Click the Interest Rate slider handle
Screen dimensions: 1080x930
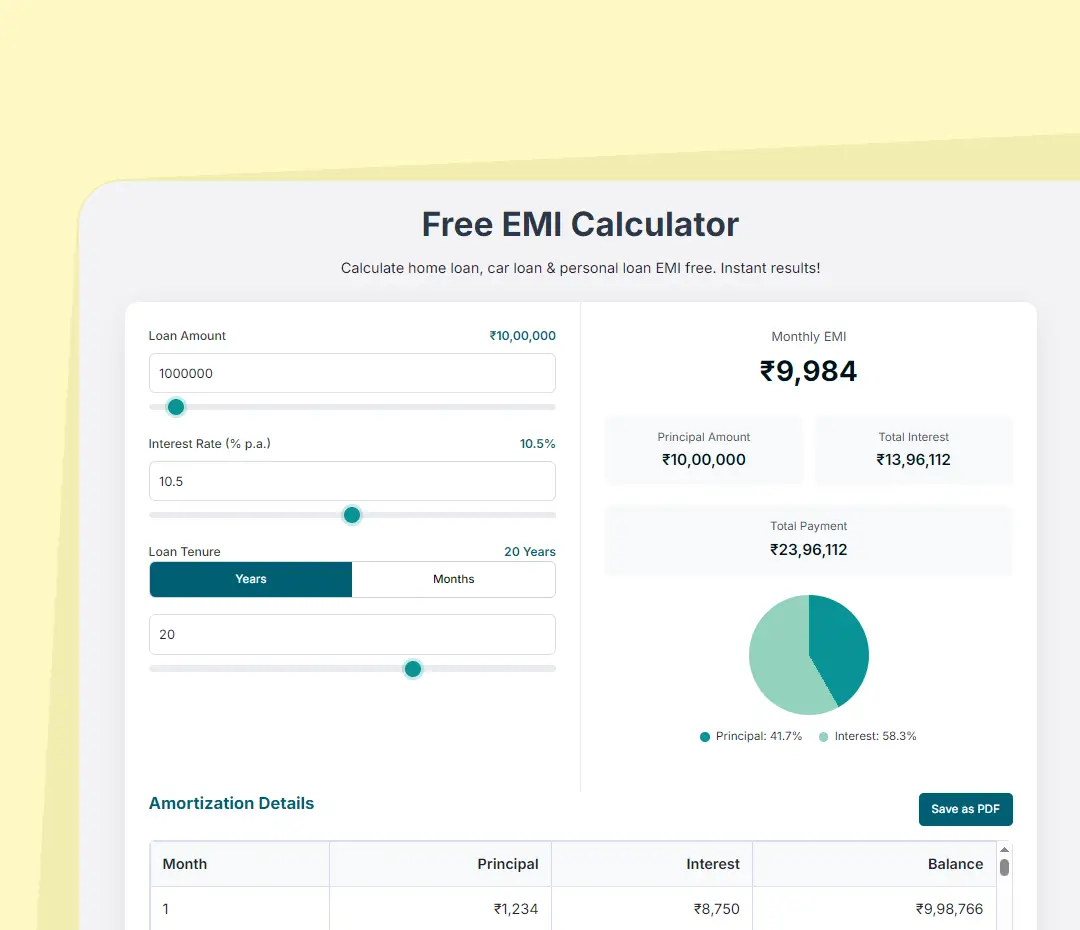351,515
